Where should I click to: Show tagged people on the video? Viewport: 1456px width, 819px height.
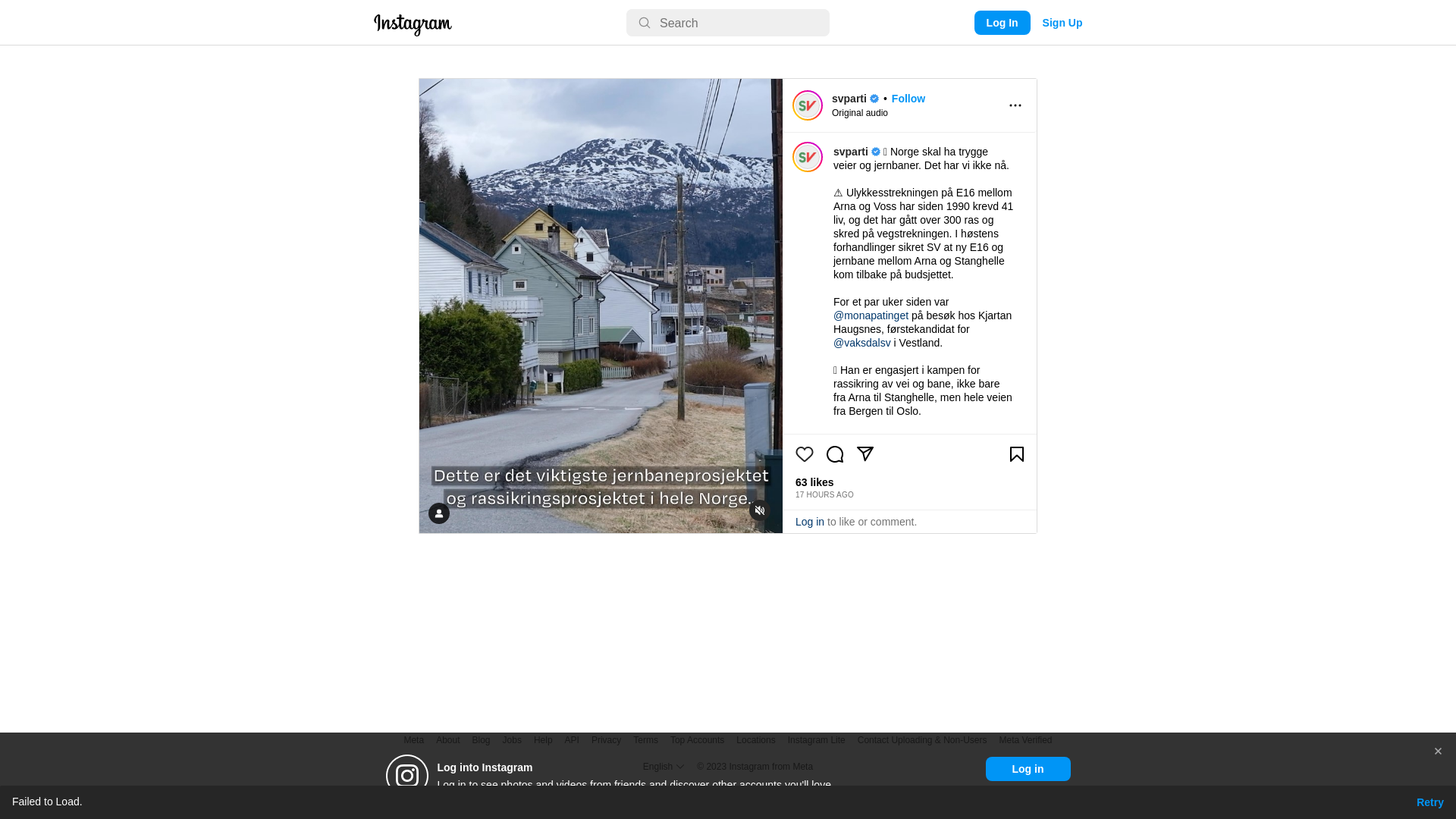(439, 513)
